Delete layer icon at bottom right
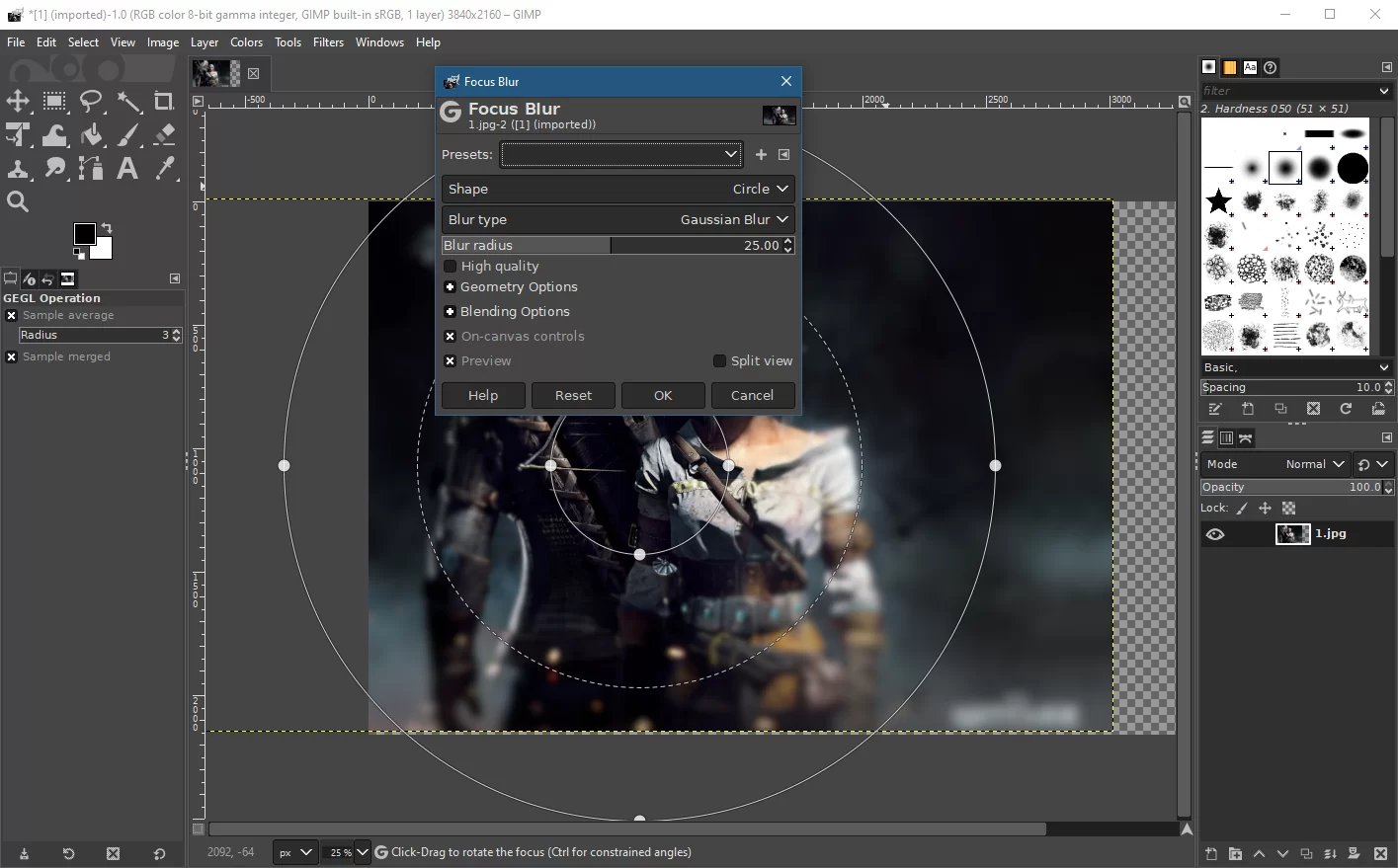 [x=1381, y=854]
